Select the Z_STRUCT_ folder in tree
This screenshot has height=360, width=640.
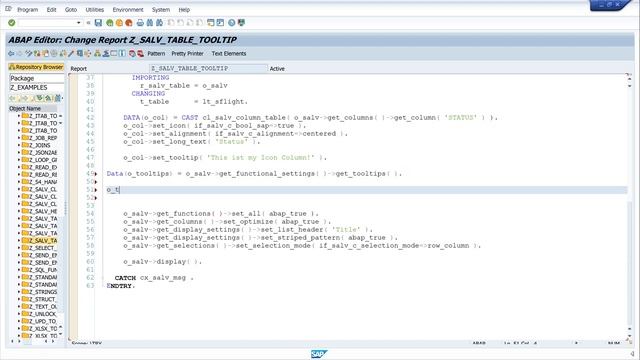[39, 299]
